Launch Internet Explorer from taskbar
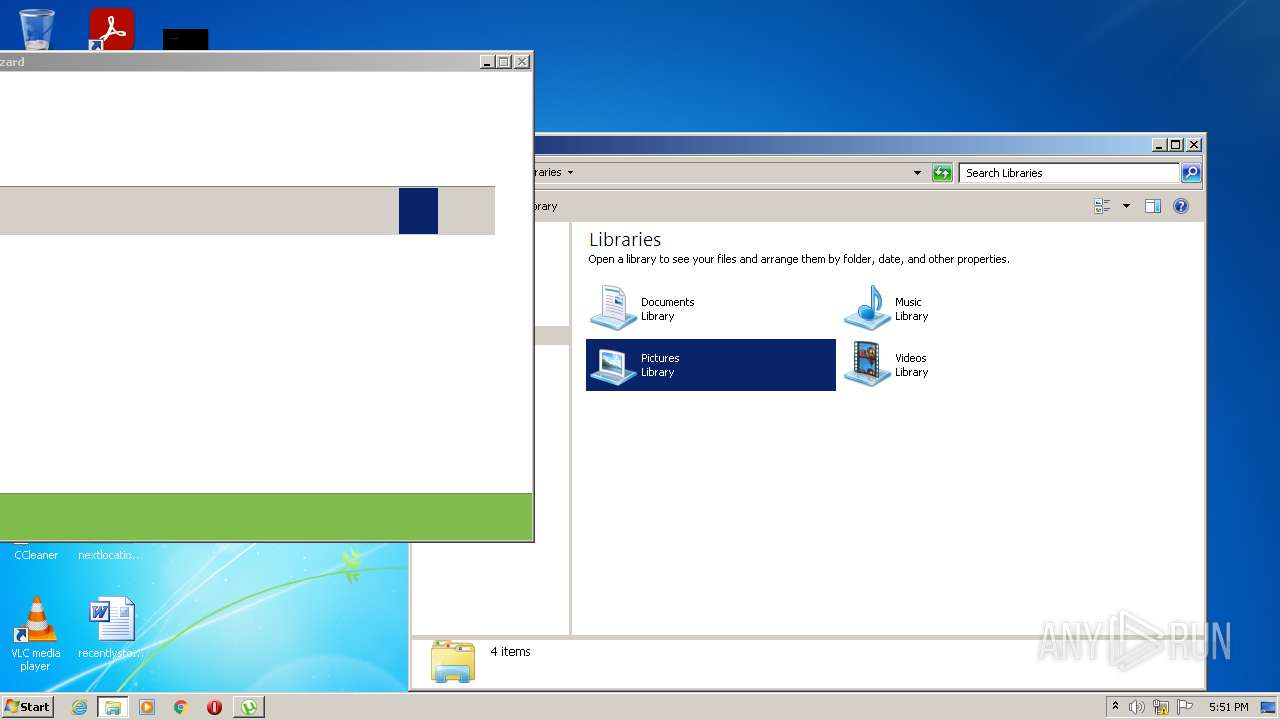The height and width of the screenshot is (720, 1280). [x=80, y=707]
